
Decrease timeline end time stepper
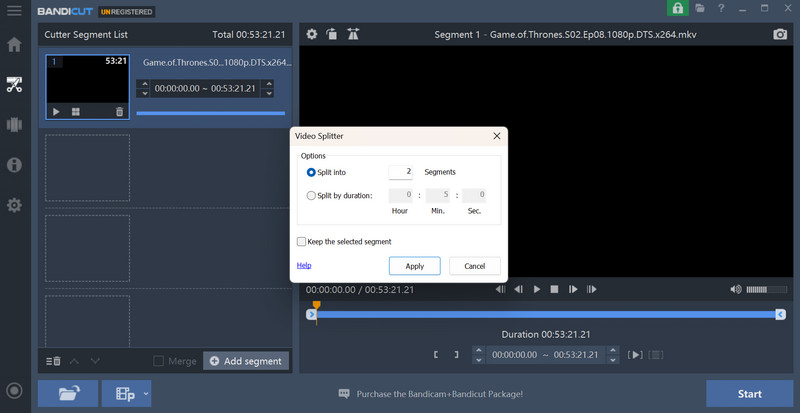click(x=613, y=359)
